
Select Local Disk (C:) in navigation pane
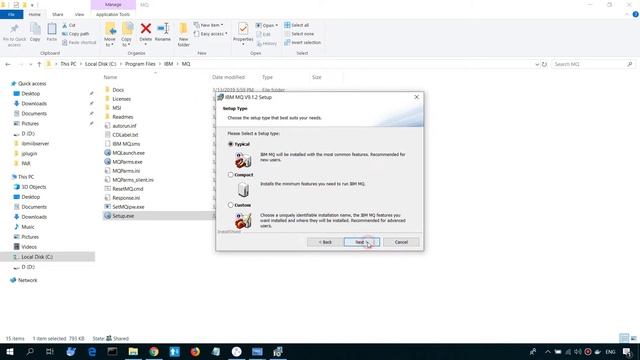click(37, 257)
